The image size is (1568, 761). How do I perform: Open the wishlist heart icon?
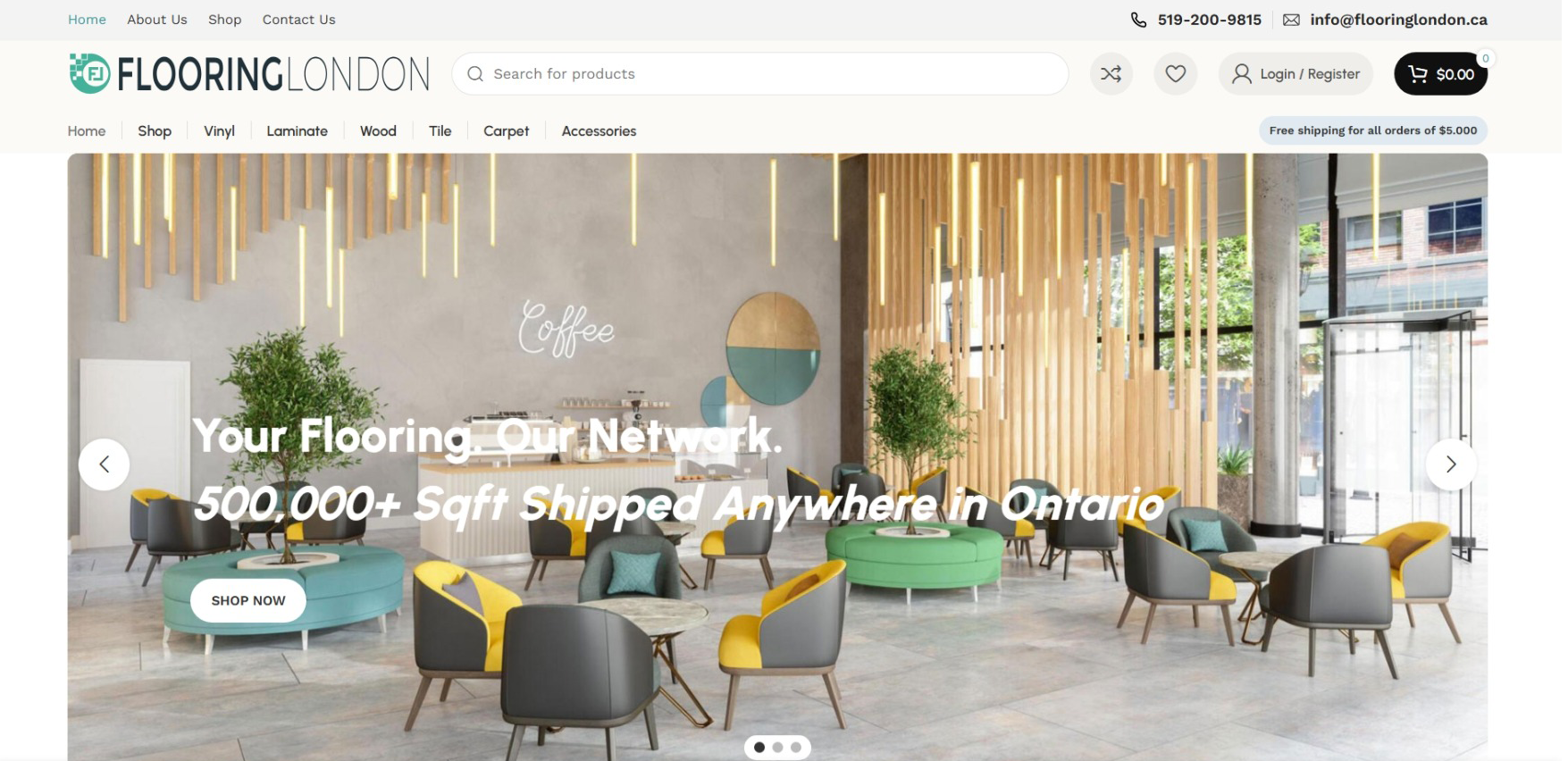(1175, 74)
